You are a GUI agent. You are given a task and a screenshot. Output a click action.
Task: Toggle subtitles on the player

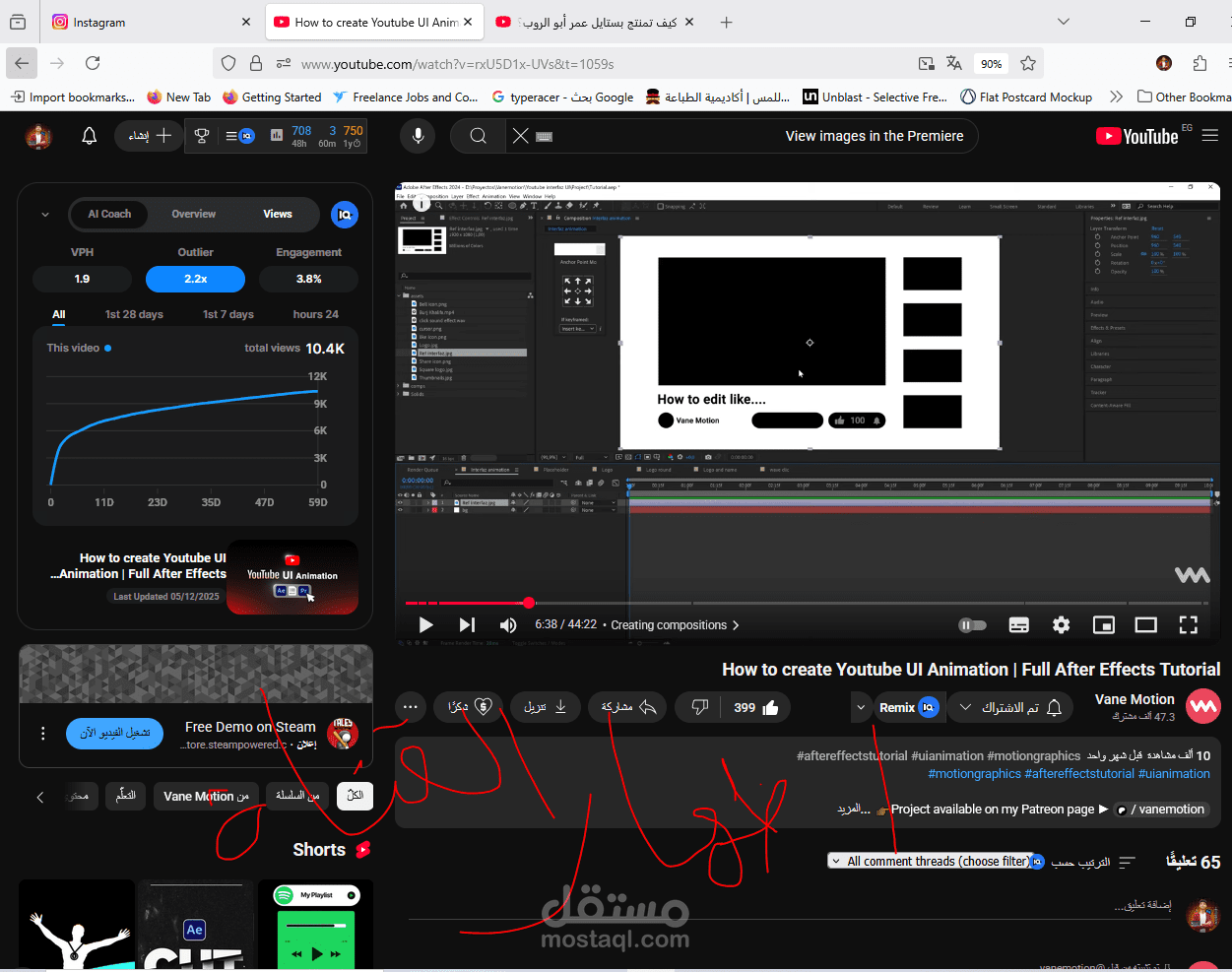click(x=1019, y=624)
